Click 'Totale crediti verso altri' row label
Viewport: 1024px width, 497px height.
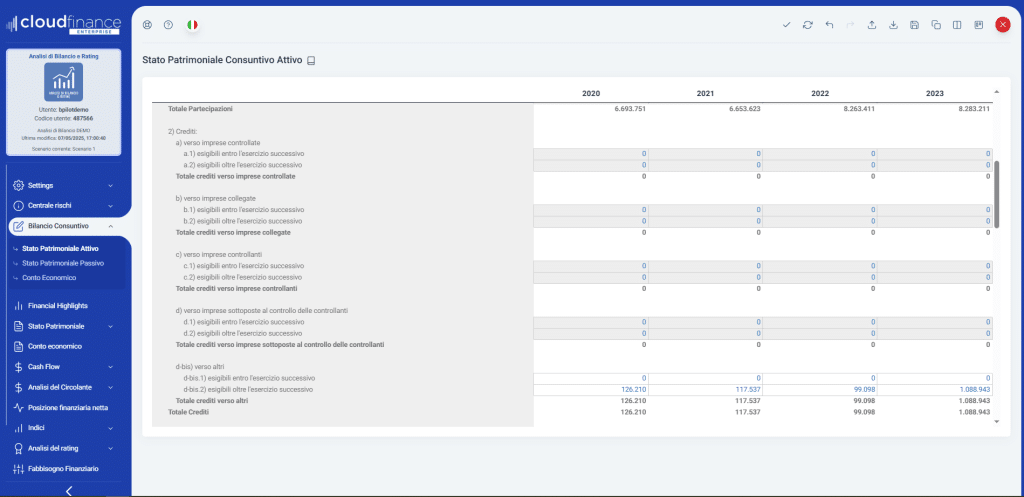[x=214, y=400]
